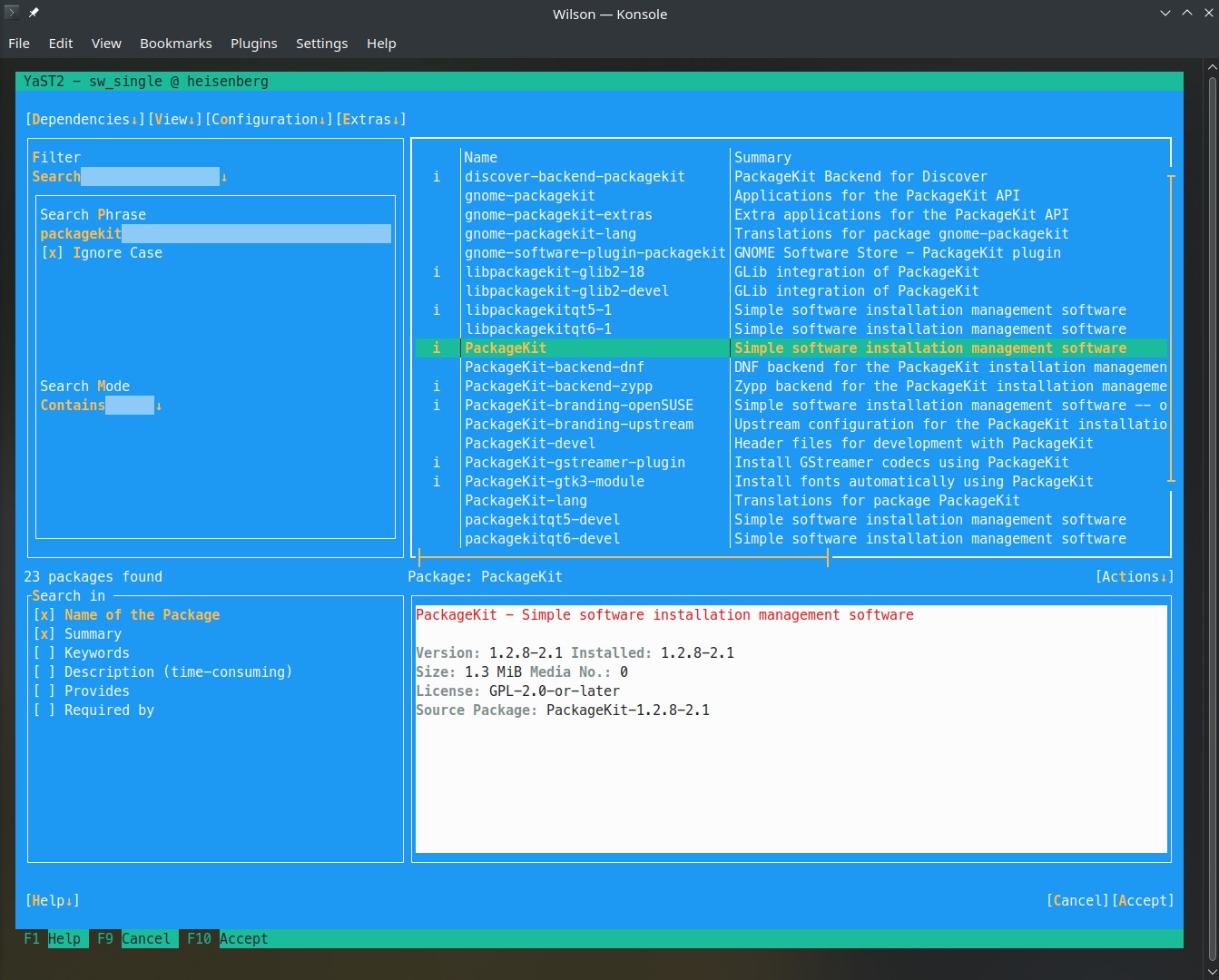Select the gnome-packagekit-extras row
1219x980 pixels.
click(x=791, y=215)
